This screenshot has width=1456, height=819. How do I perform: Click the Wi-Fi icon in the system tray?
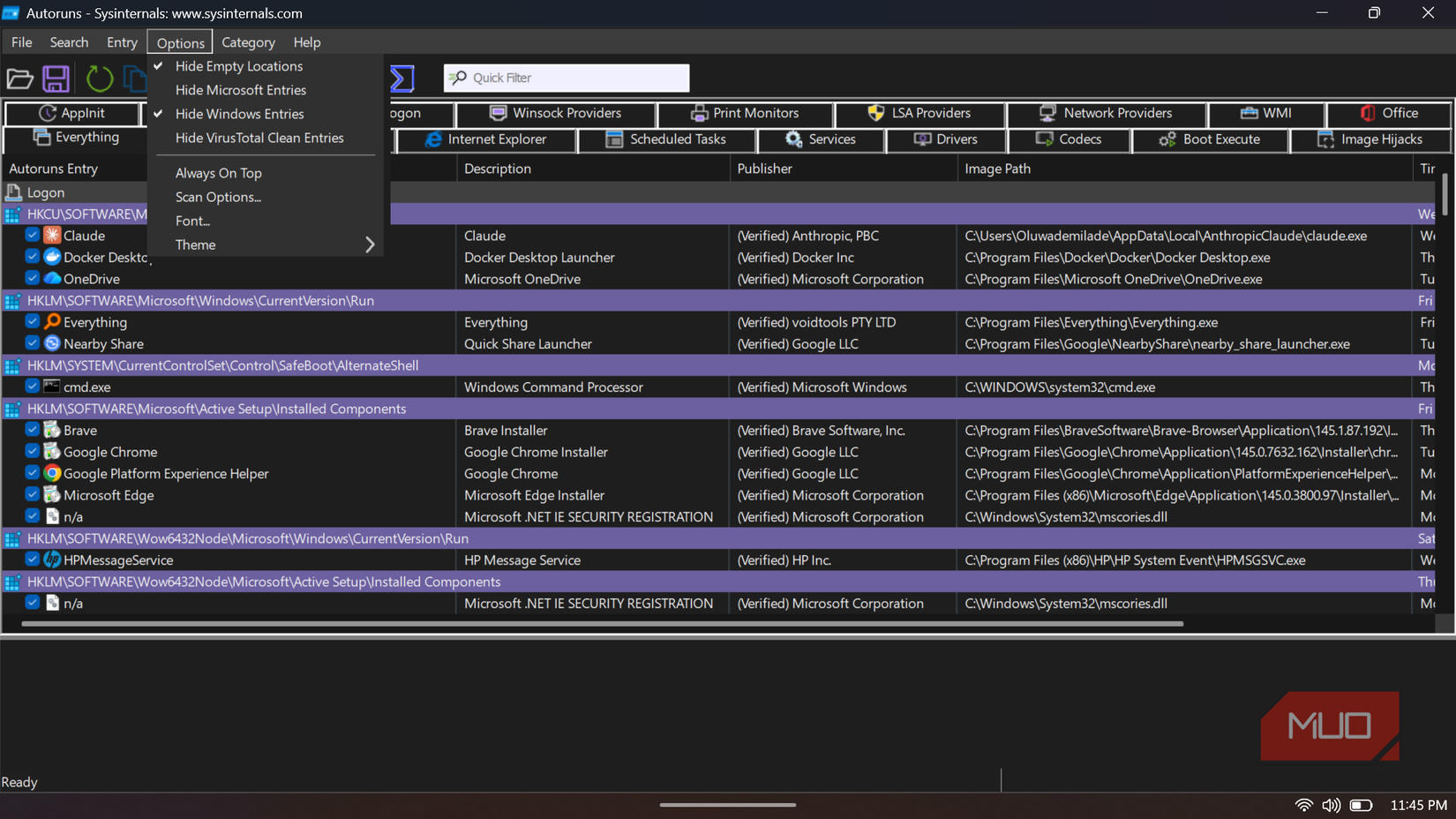tap(1303, 805)
